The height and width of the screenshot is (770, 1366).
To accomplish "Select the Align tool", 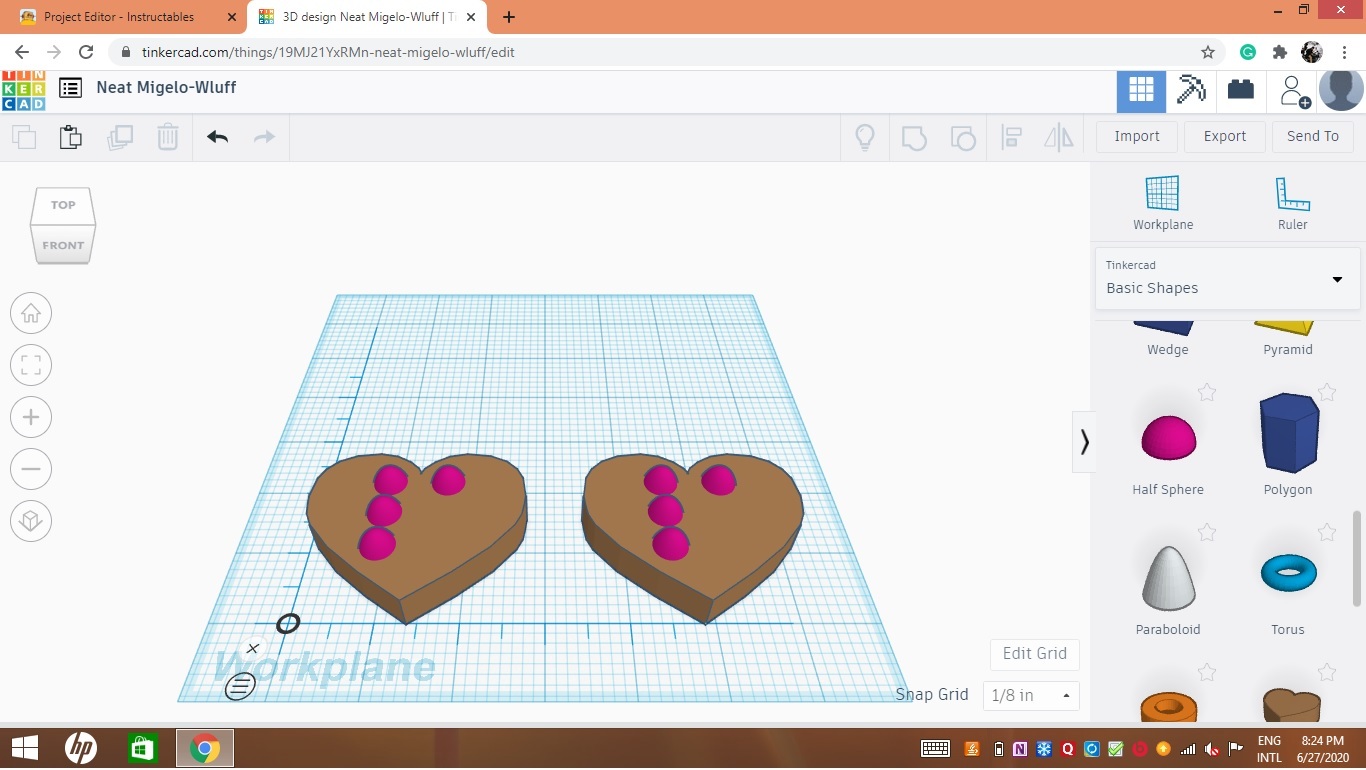I will [x=1011, y=137].
